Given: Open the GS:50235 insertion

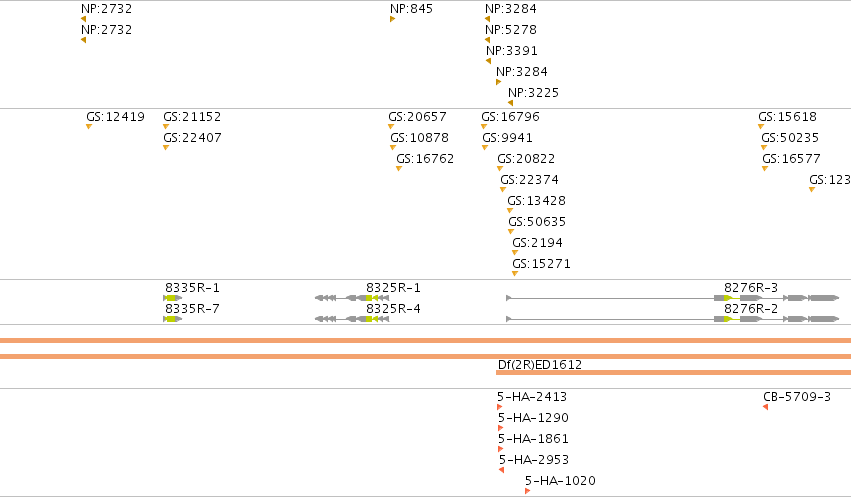Looking at the screenshot, I should 764,148.
